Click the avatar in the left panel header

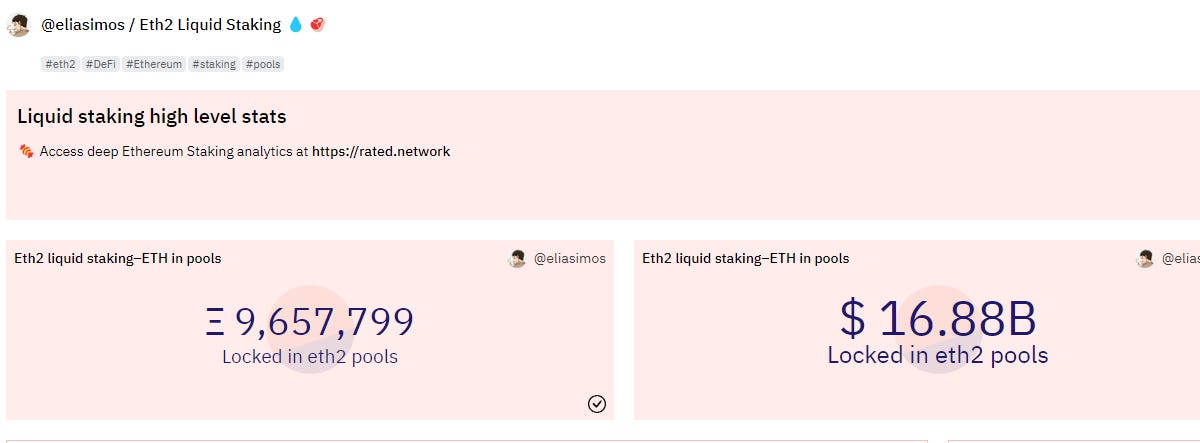point(517,259)
